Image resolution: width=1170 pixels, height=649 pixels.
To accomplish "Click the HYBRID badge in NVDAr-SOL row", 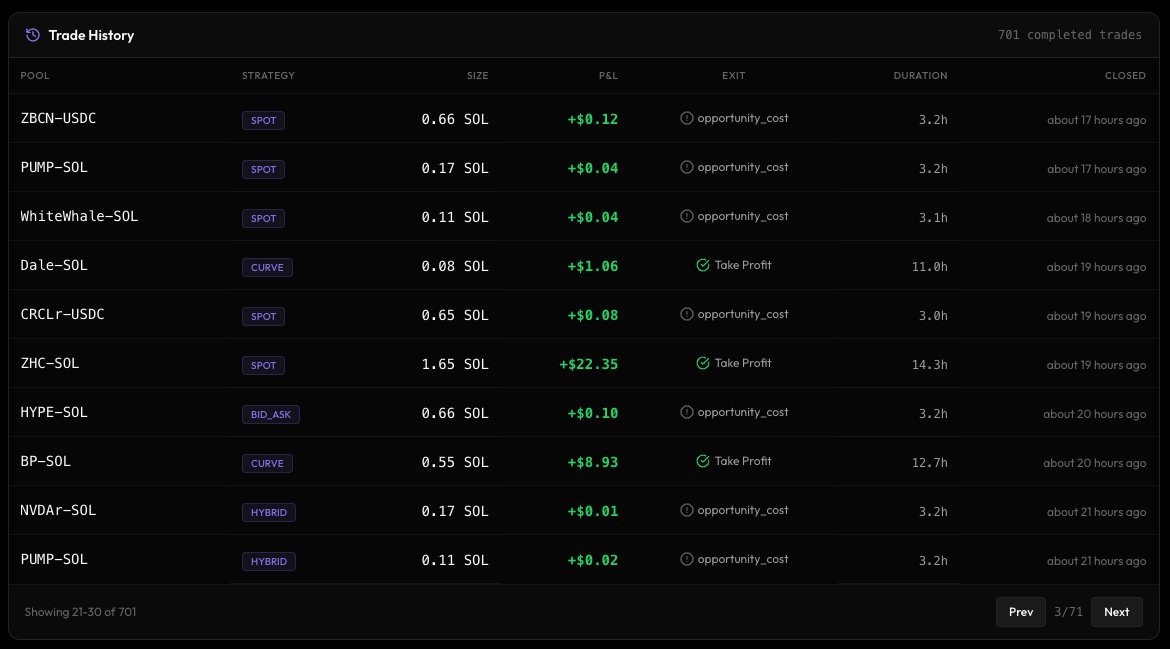I will point(269,512).
